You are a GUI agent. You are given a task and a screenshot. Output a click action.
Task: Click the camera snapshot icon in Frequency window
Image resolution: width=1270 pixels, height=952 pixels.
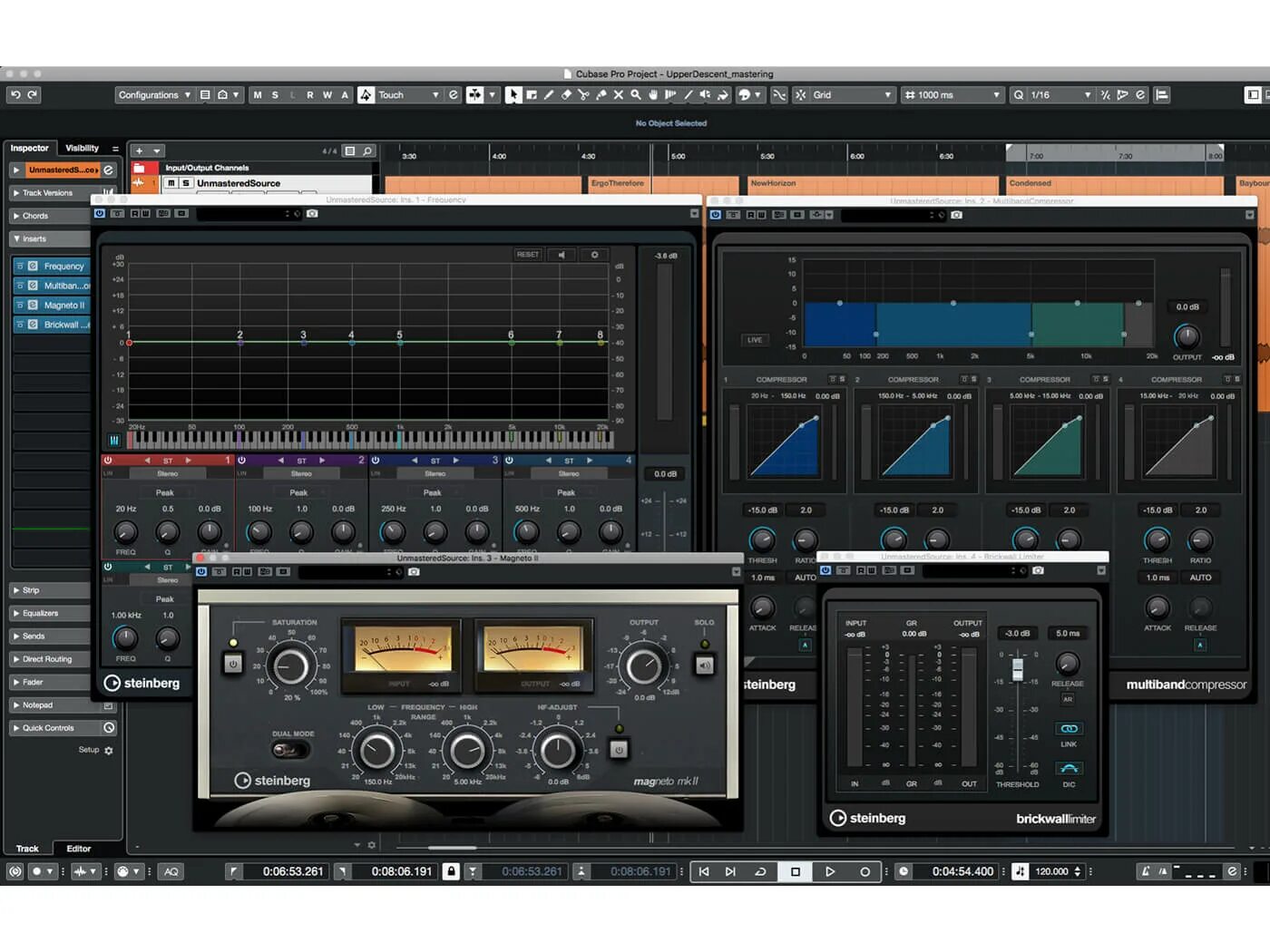click(312, 214)
